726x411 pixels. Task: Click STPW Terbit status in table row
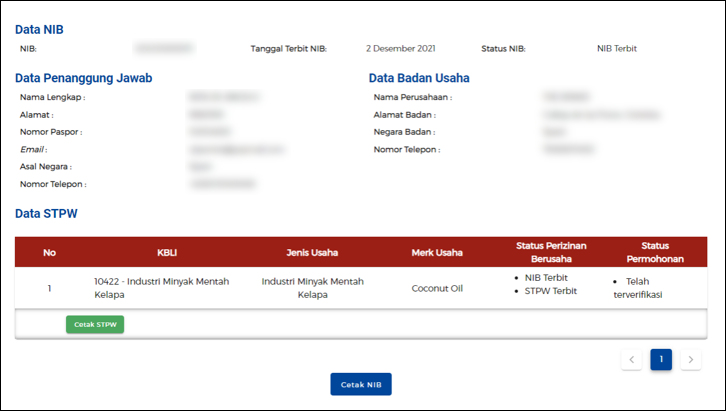[x=552, y=291]
